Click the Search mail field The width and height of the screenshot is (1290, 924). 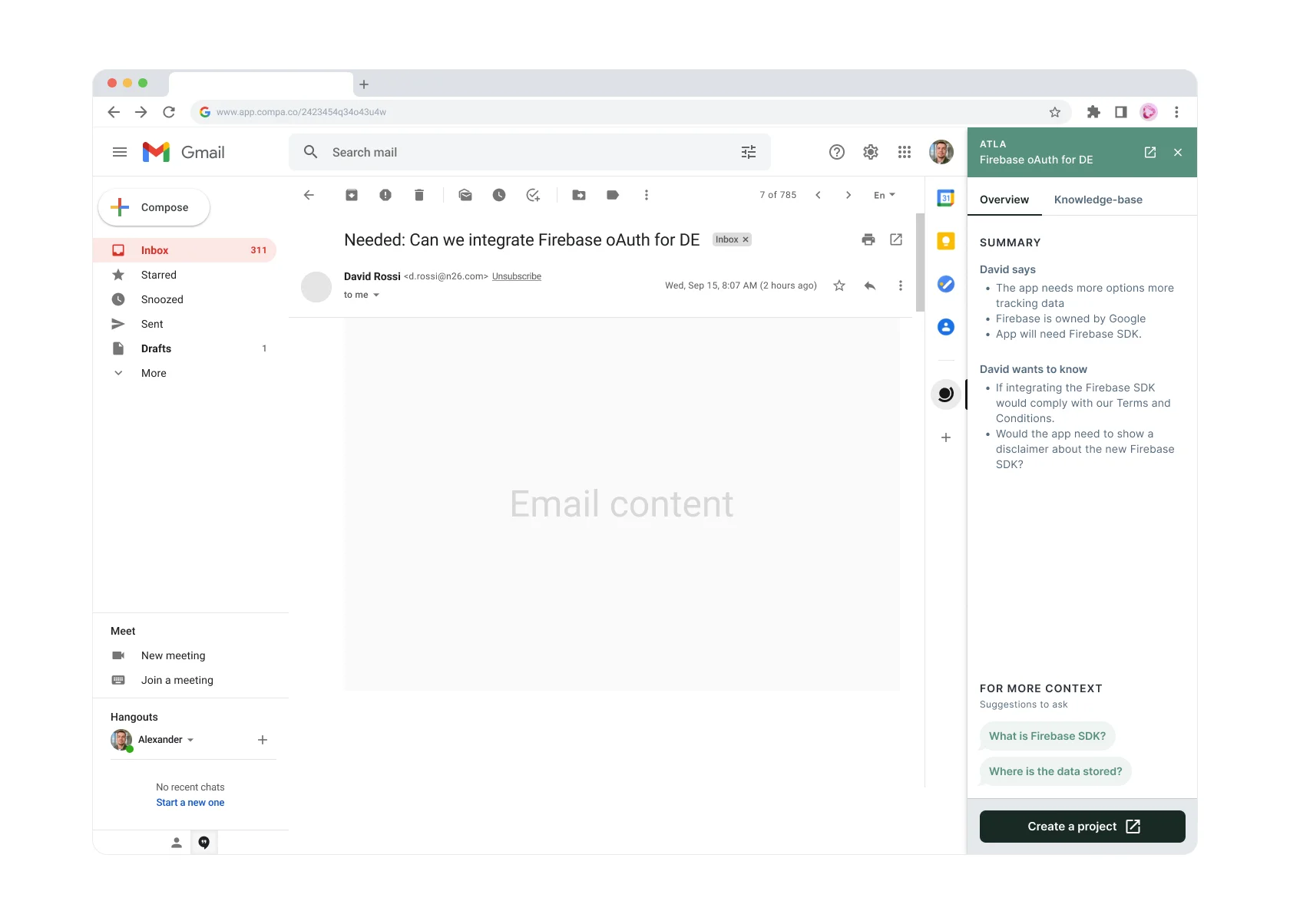(x=530, y=152)
